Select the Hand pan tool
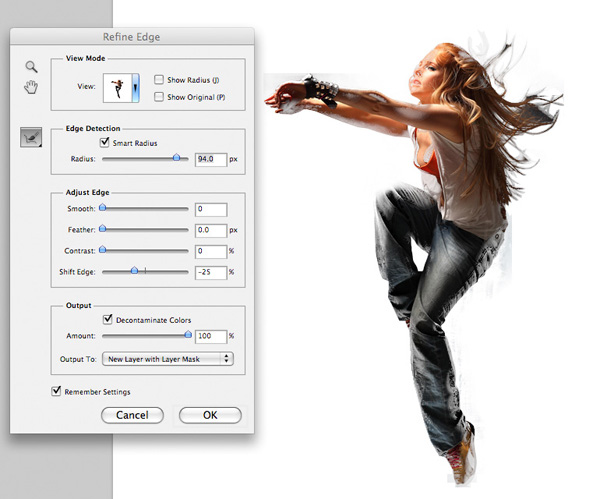This screenshot has height=499, width=600. [x=31, y=87]
